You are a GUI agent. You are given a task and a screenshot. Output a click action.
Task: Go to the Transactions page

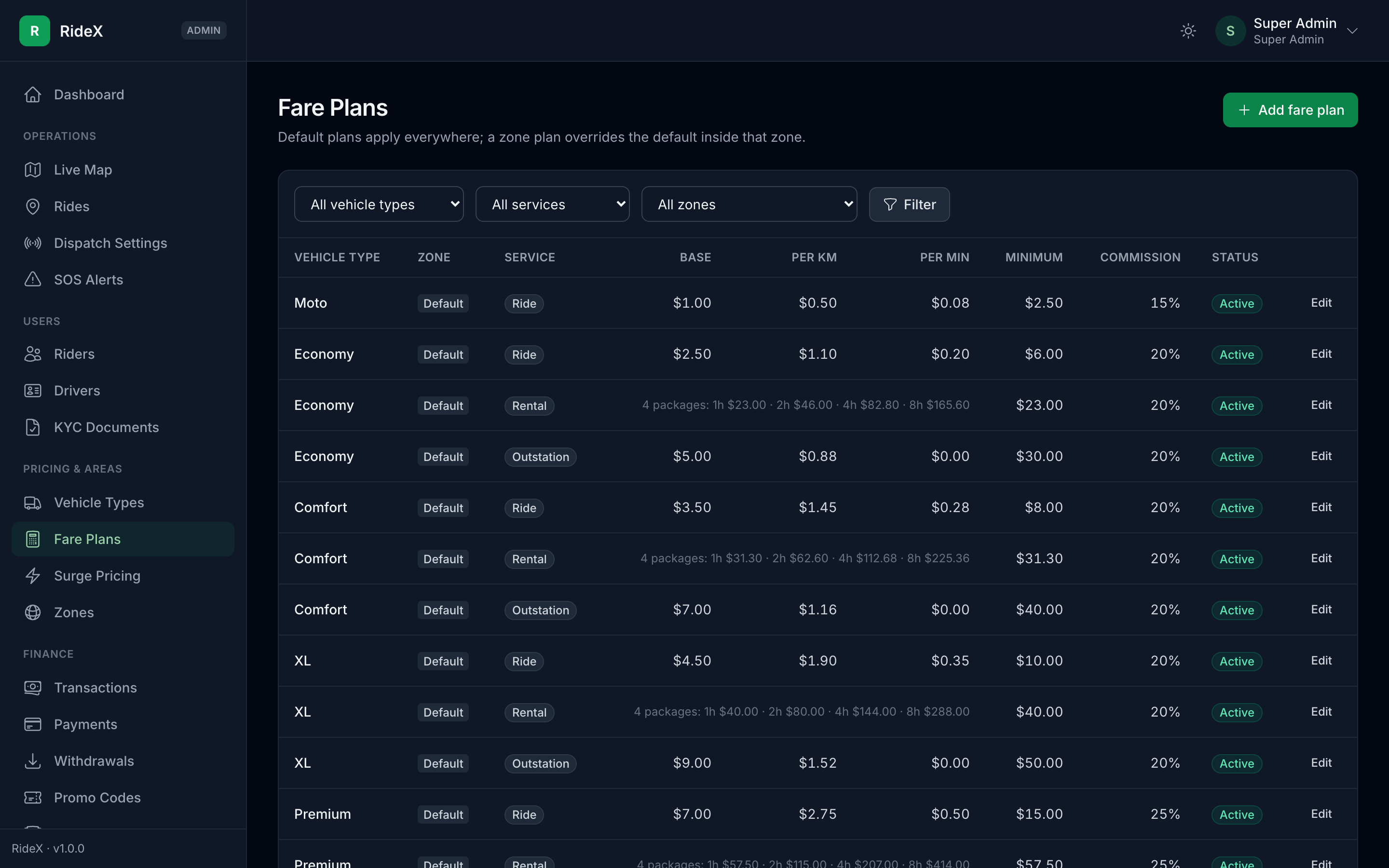point(123,688)
